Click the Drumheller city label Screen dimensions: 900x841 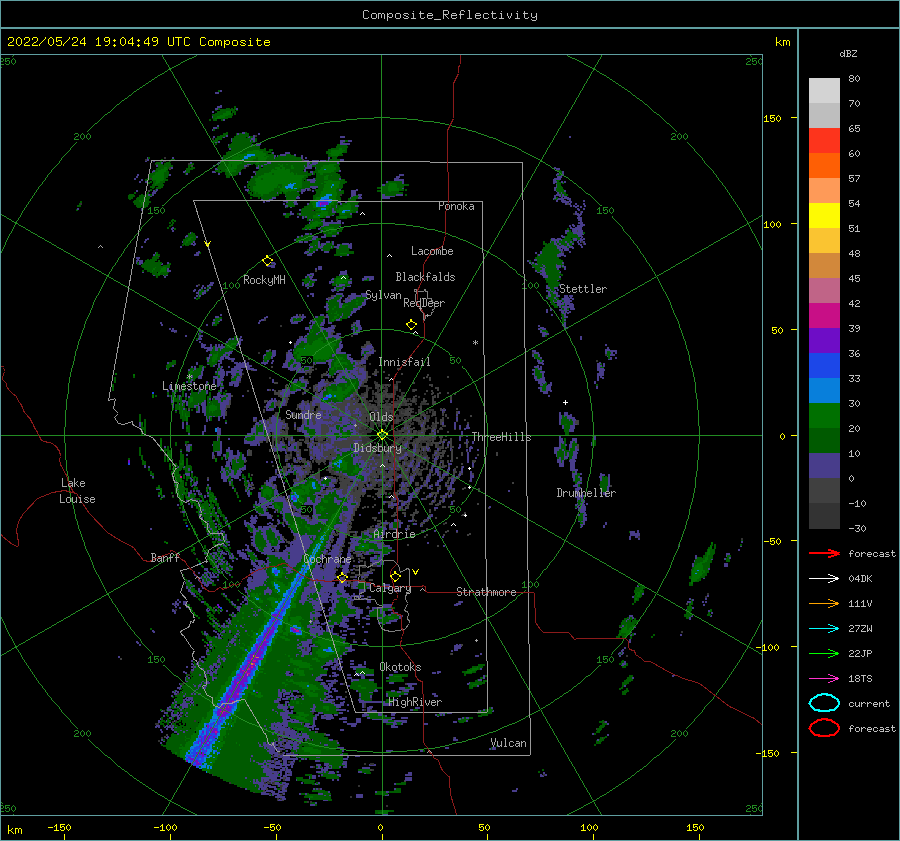point(586,493)
